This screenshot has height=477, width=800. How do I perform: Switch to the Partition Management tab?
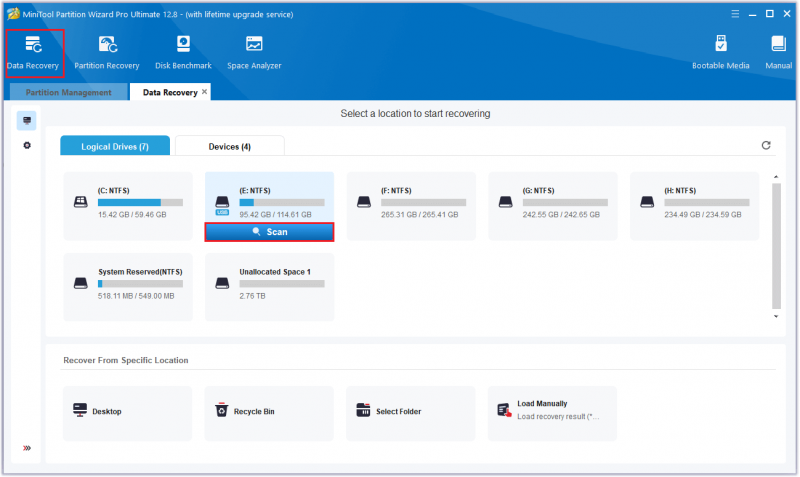[x=68, y=92]
